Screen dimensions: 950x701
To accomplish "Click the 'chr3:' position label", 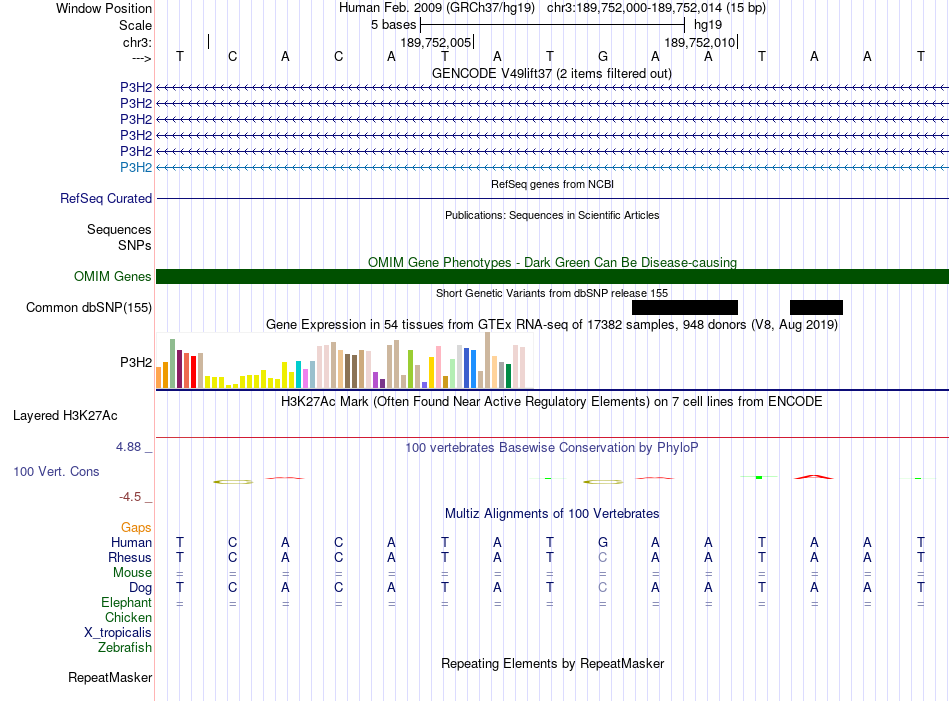I will point(137,42).
